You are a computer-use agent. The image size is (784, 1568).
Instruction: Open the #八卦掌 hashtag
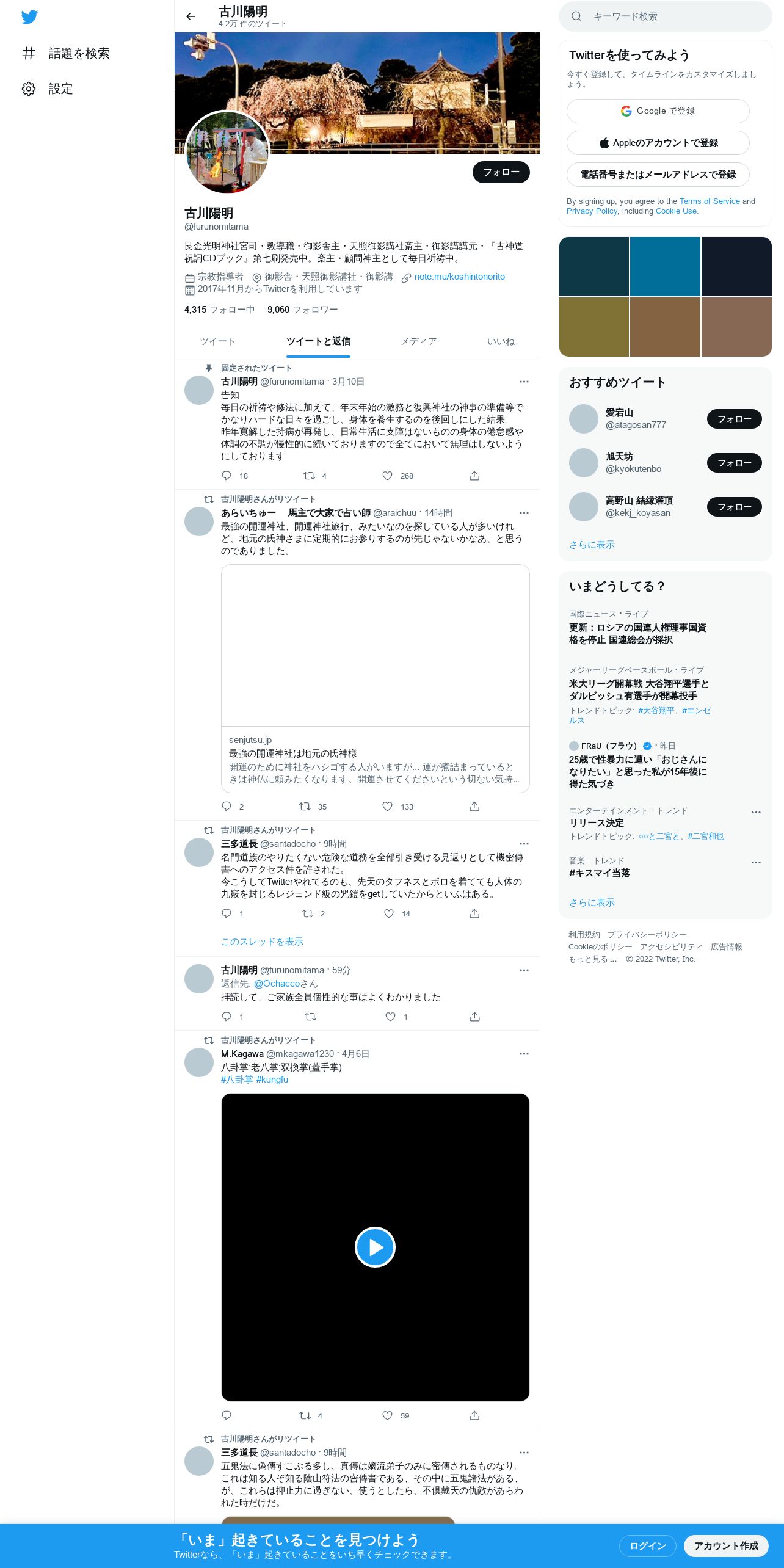tap(237, 1080)
